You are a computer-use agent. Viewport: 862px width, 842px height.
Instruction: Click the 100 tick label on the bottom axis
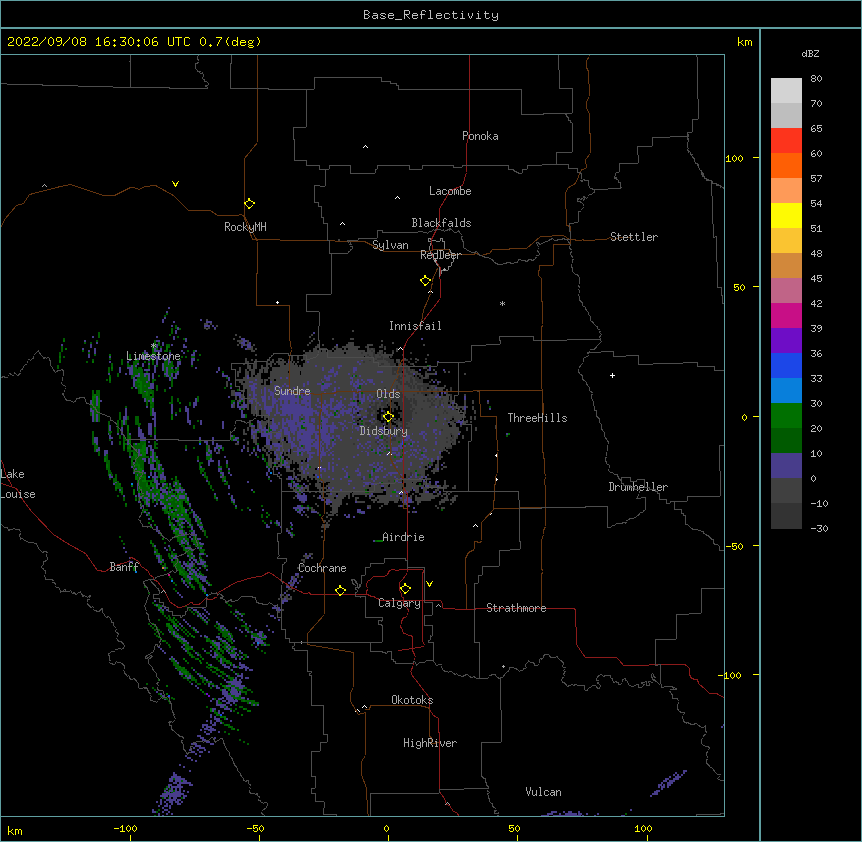point(643,828)
